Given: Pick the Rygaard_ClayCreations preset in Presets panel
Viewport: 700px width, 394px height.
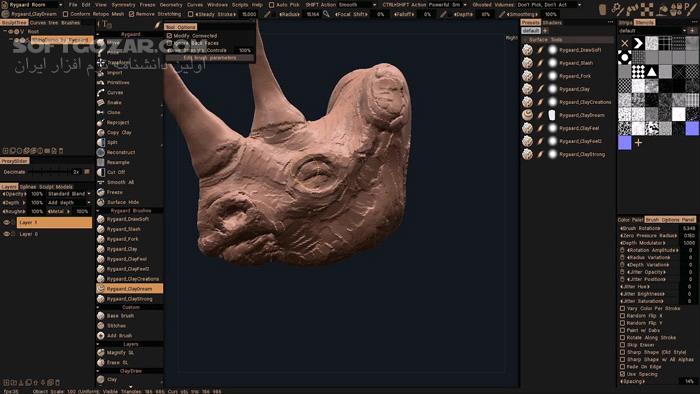Looking at the screenshot, I should tap(585, 102).
